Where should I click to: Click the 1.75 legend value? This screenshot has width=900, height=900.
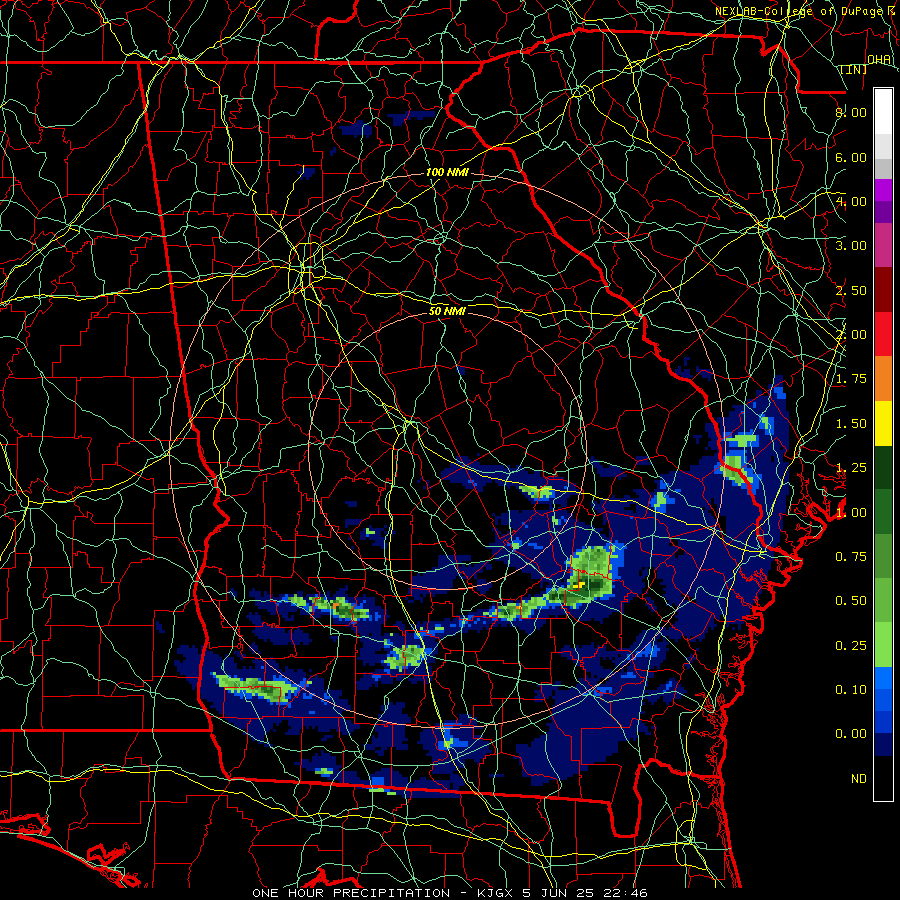851,378
